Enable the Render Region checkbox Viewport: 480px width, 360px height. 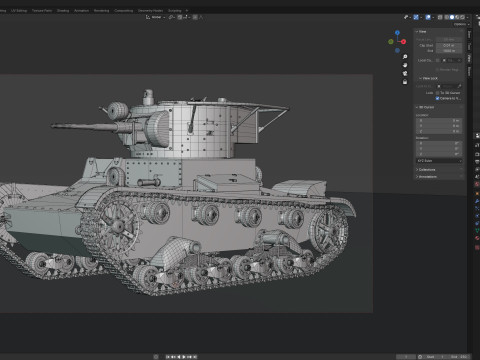[437, 70]
